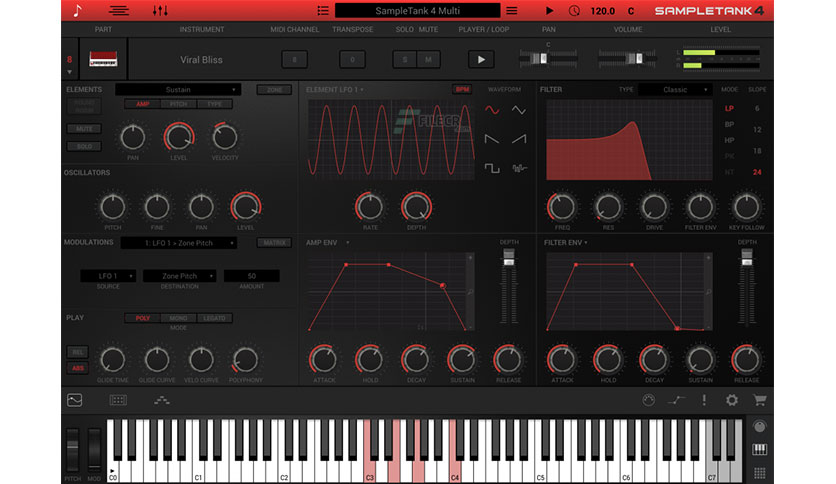This screenshot has width=836, height=484.
Task: Set filter slope to 12
Action: pyautogui.click(x=757, y=130)
